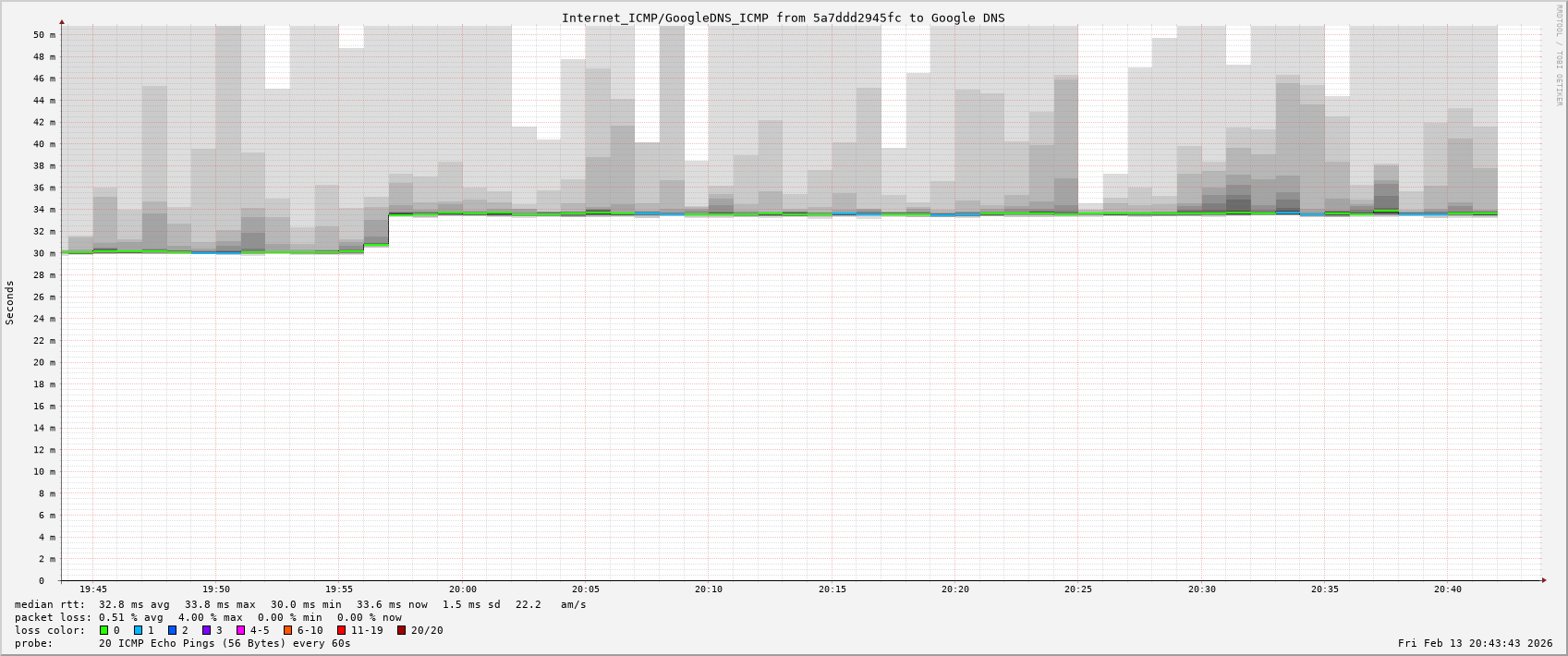Click the 30 m label on y-axis
1568x656 pixels.
tap(44, 254)
